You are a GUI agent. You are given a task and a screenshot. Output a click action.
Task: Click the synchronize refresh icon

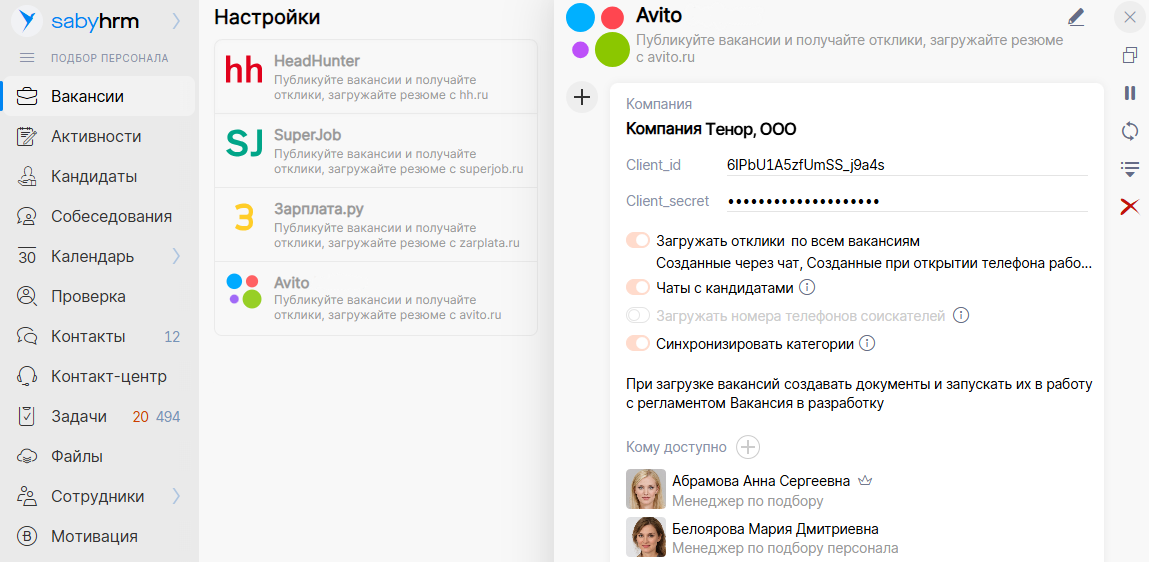1130,131
